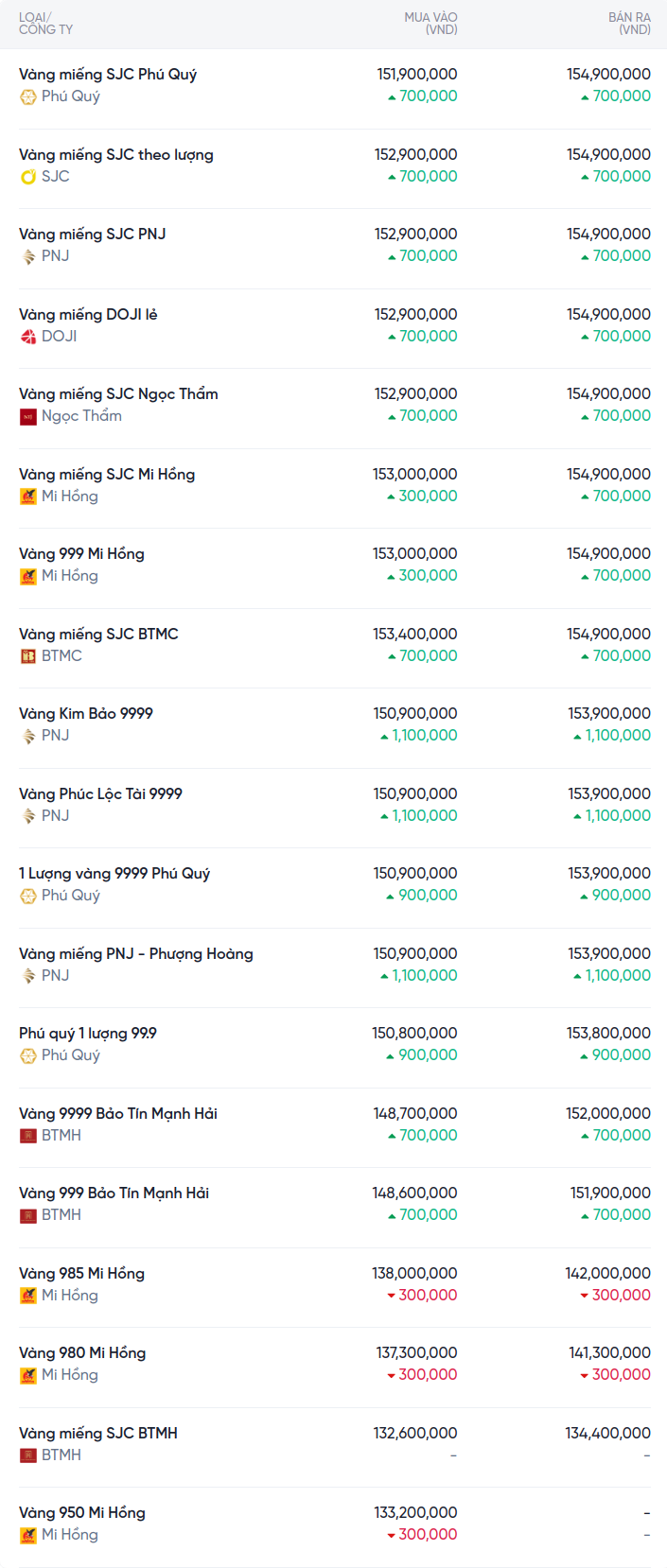This screenshot has height=1568, width=667.
Task: Click the Mi Hồng logo under Vàng 985 Mi Hồng
Action: click(x=28, y=1296)
